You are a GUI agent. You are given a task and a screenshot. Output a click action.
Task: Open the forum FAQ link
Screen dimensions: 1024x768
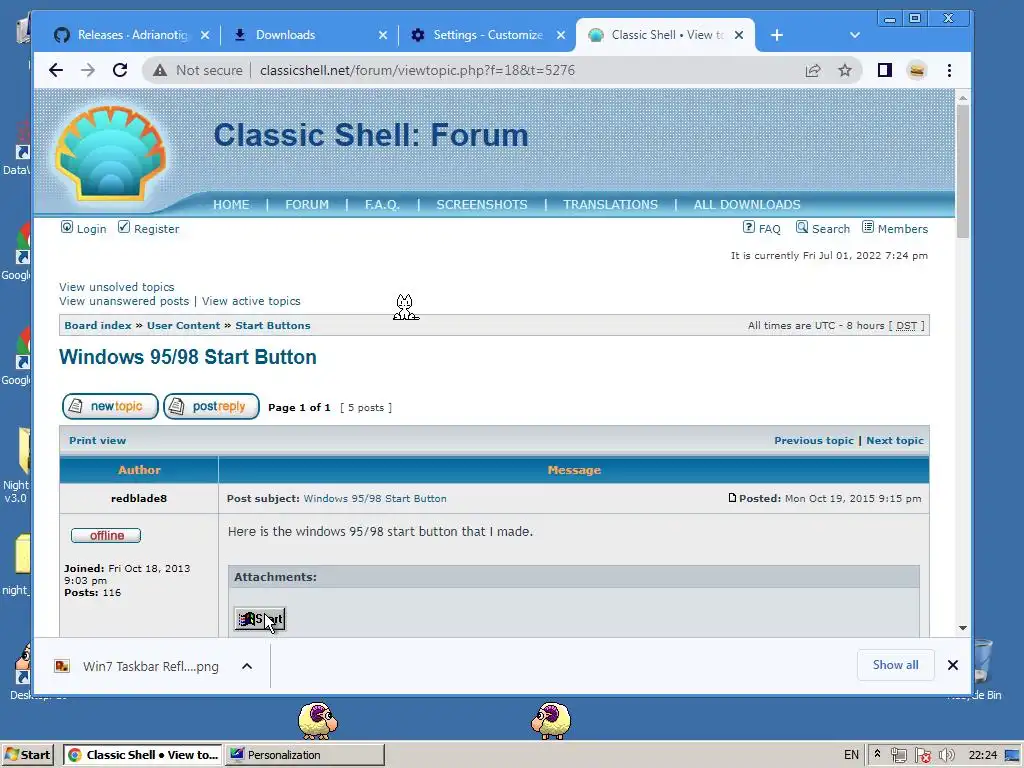click(x=769, y=229)
